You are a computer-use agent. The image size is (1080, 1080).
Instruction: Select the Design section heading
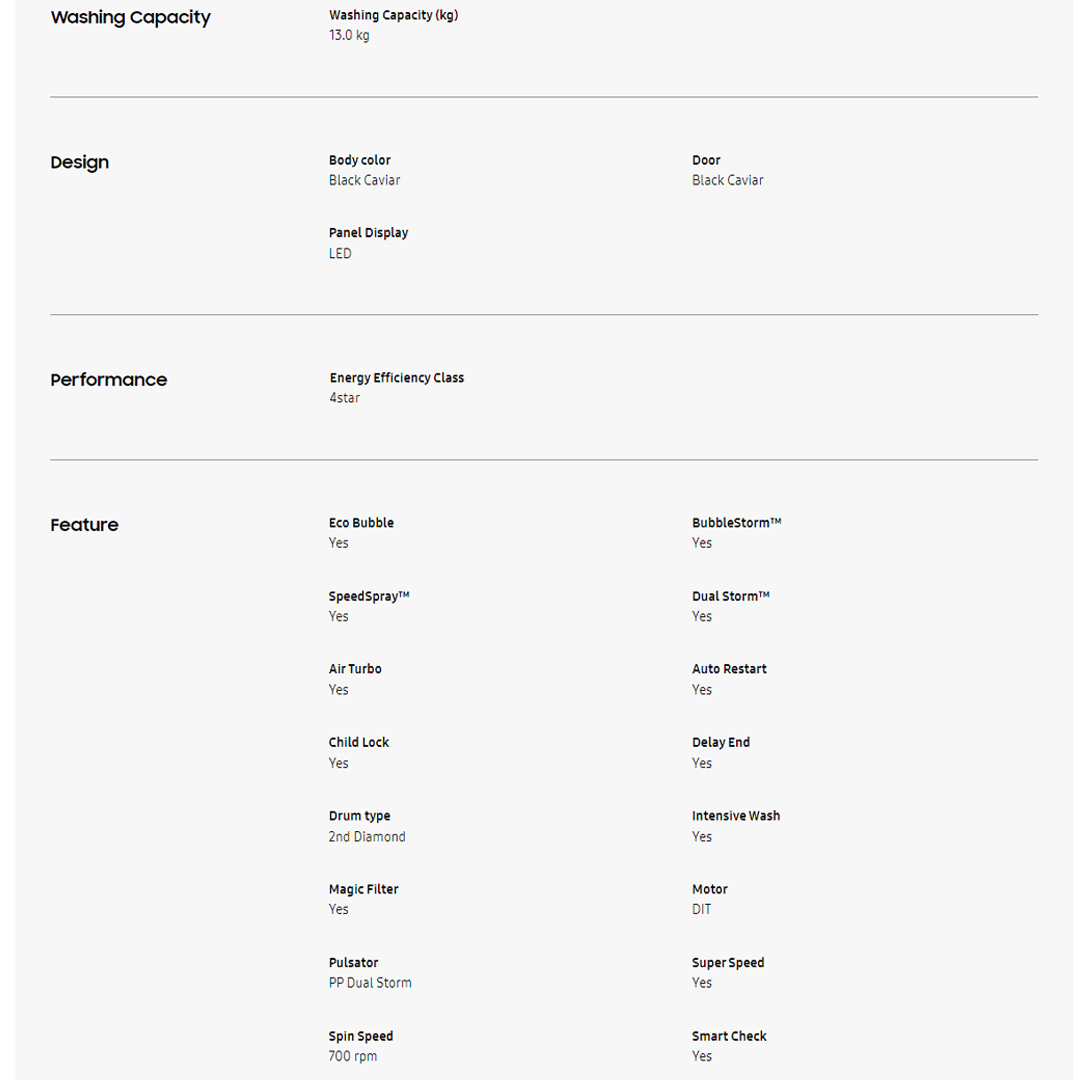(x=80, y=163)
